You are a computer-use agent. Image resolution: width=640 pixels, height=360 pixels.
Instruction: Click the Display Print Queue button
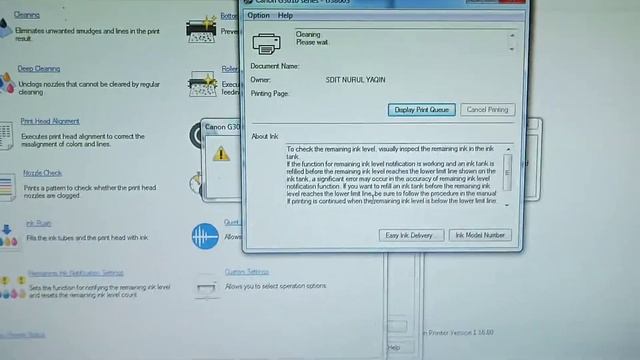tap(422, 110)
